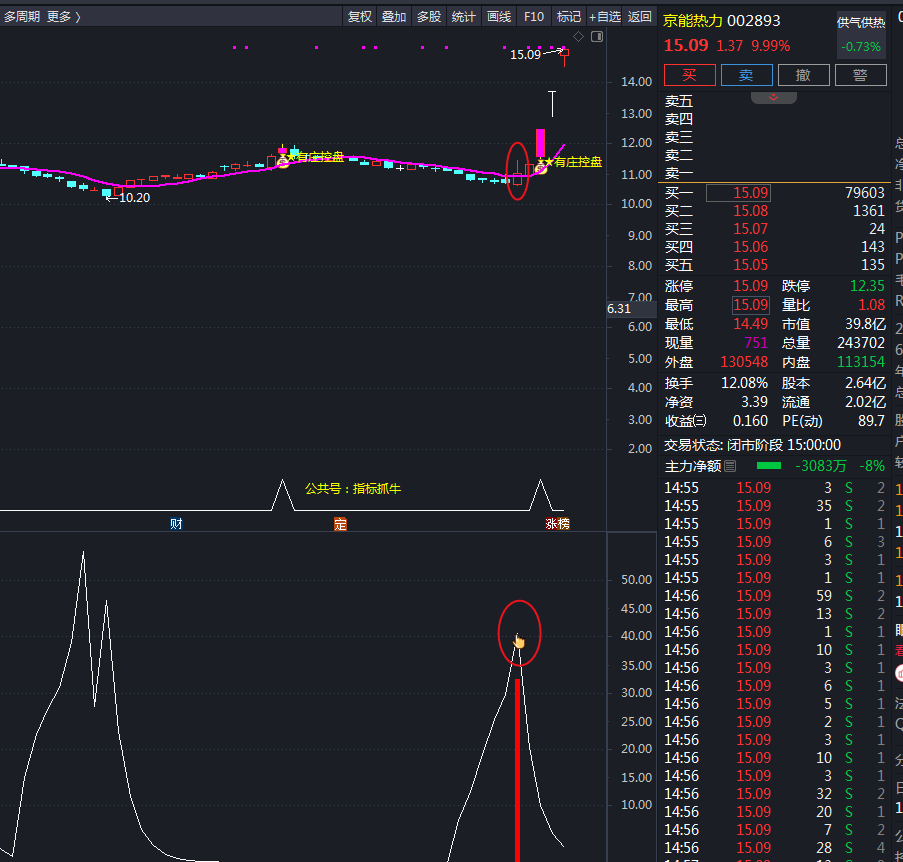The image size is (903, 862).
Task: Click the 主力净额 list icon
Action: click(730, 466)
